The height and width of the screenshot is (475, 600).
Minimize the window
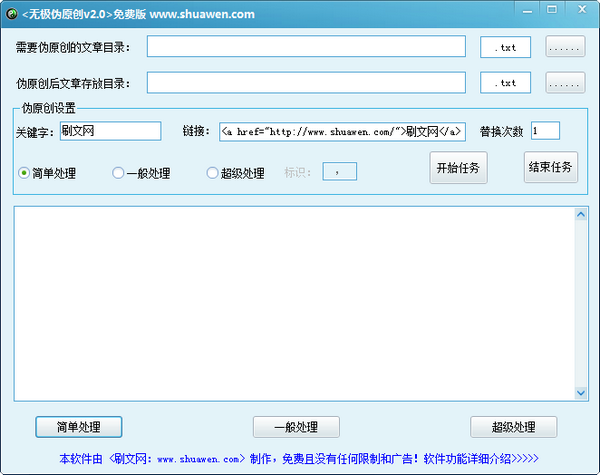pos(527,10)
